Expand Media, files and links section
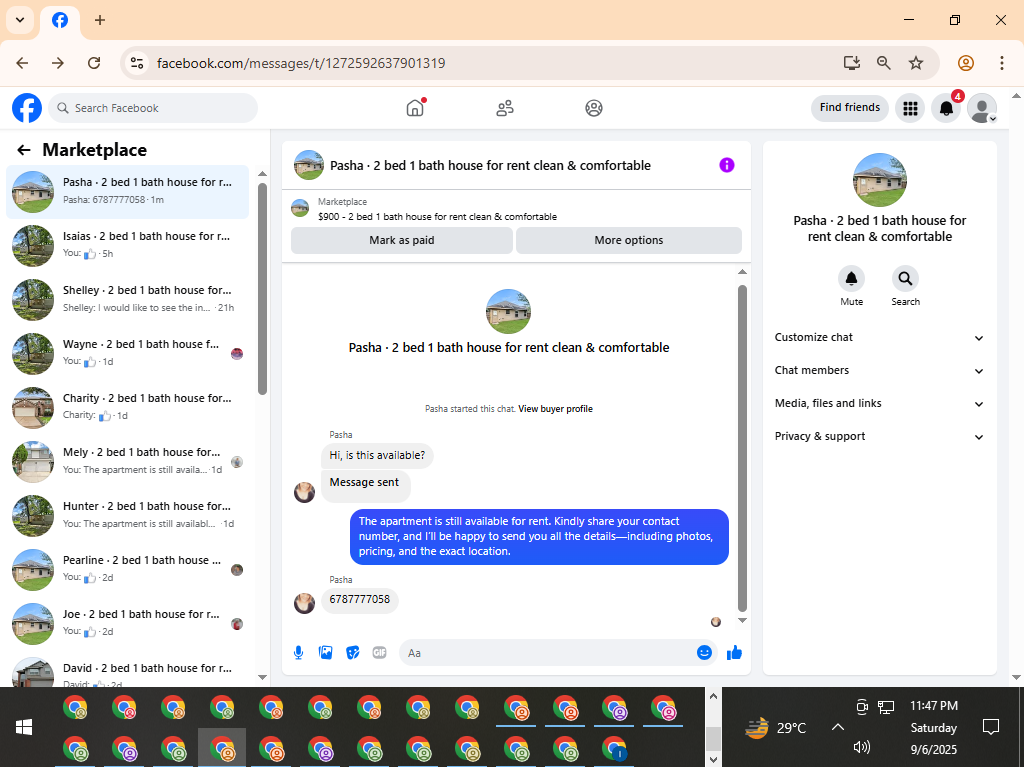This screenshot has width=1024, height=767. (879, 404)
